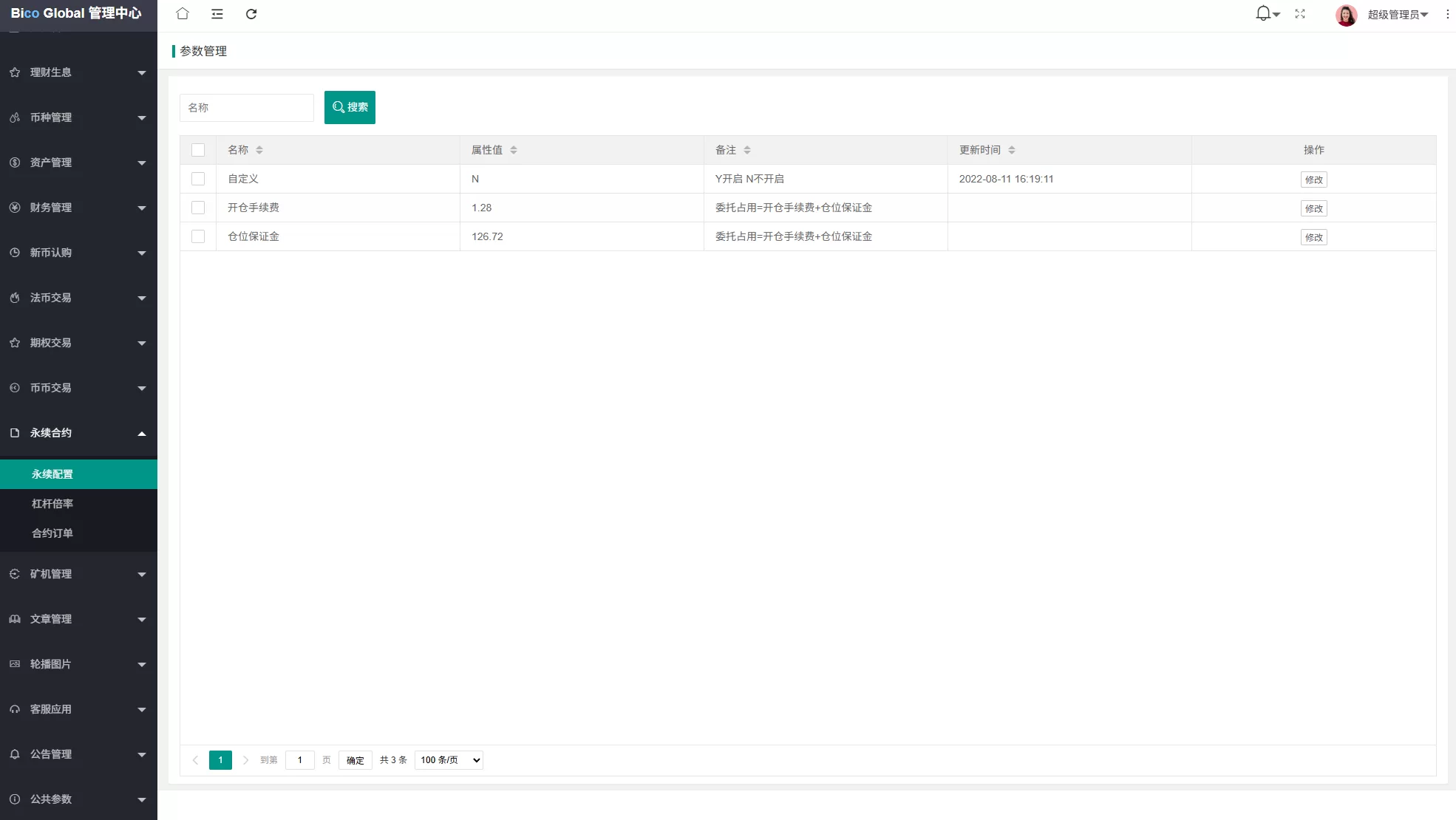The height and width of the screenshot is (820, 1456).
Task: Toggle the 更新时间 column sort arrows
Action: pyautogui.click(x=1010, y=149)
